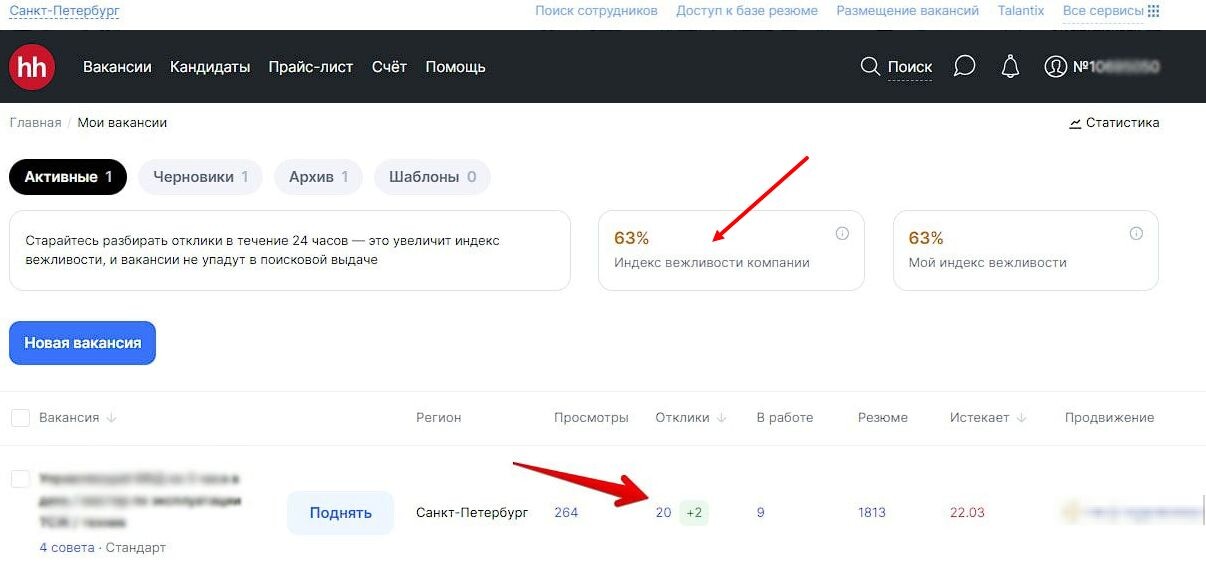Show info for Мой индекс вежливости
This screenshot has width=1206, height=562.
[1136, 233]
